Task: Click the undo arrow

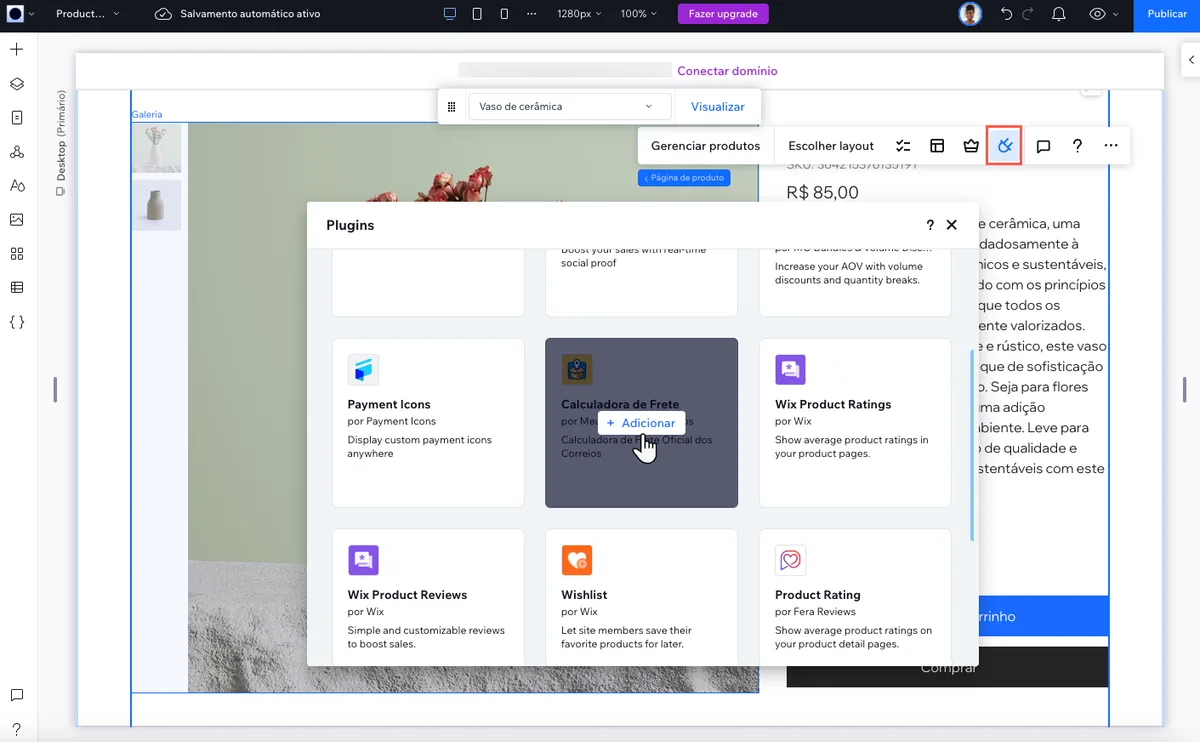Action: pos(1006,14)
